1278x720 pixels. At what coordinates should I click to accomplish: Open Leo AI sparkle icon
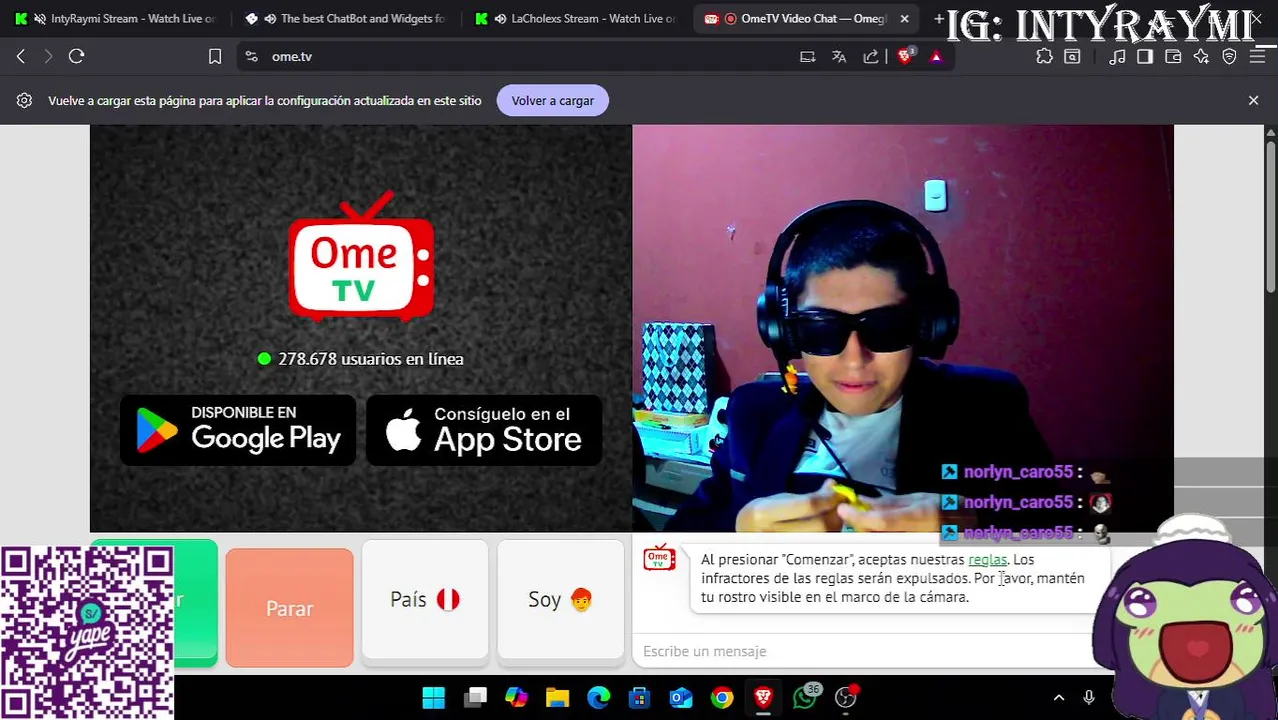coord(1201,57)
